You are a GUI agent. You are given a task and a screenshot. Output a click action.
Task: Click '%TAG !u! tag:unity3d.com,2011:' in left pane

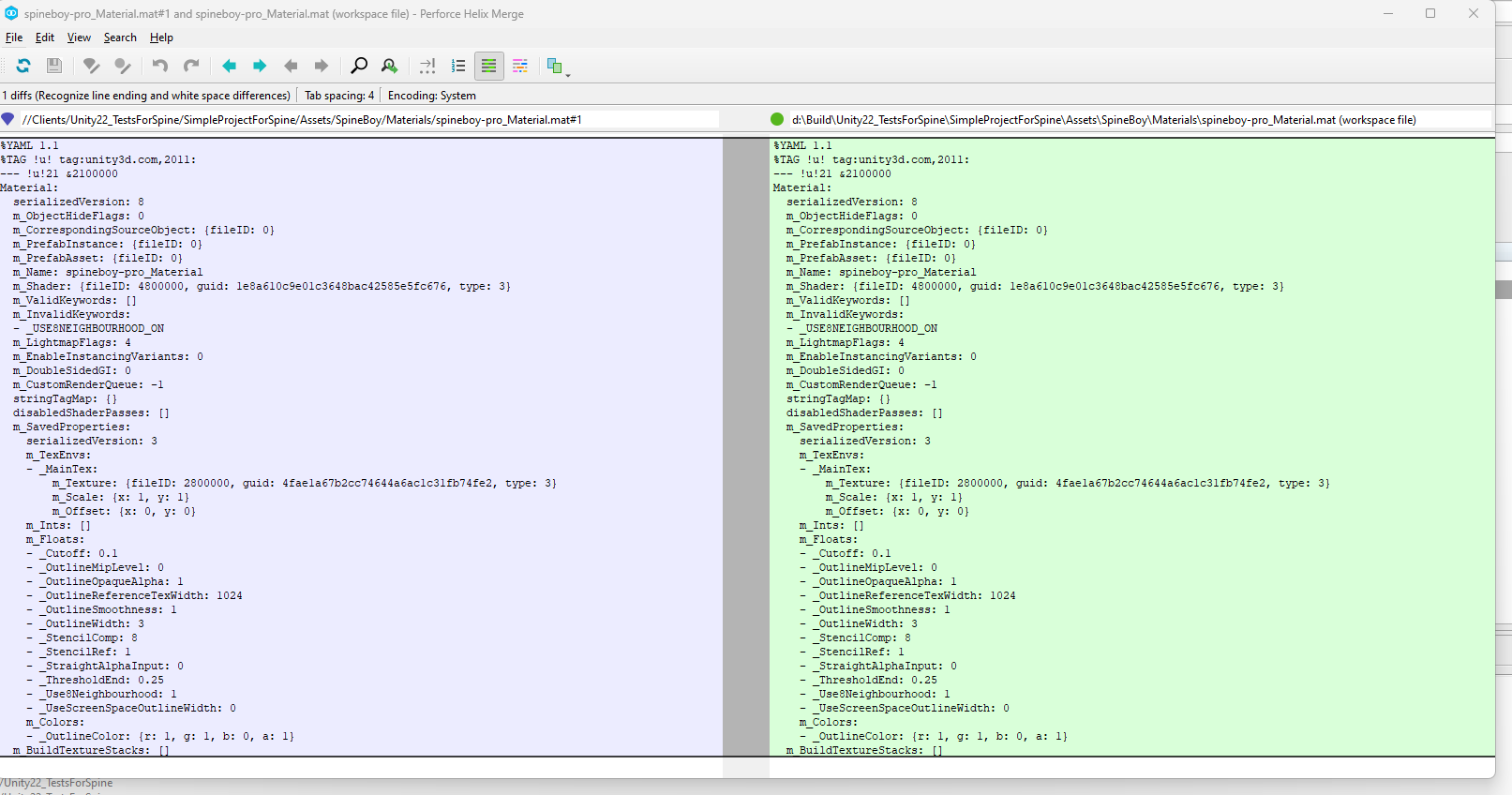point(98,159)
